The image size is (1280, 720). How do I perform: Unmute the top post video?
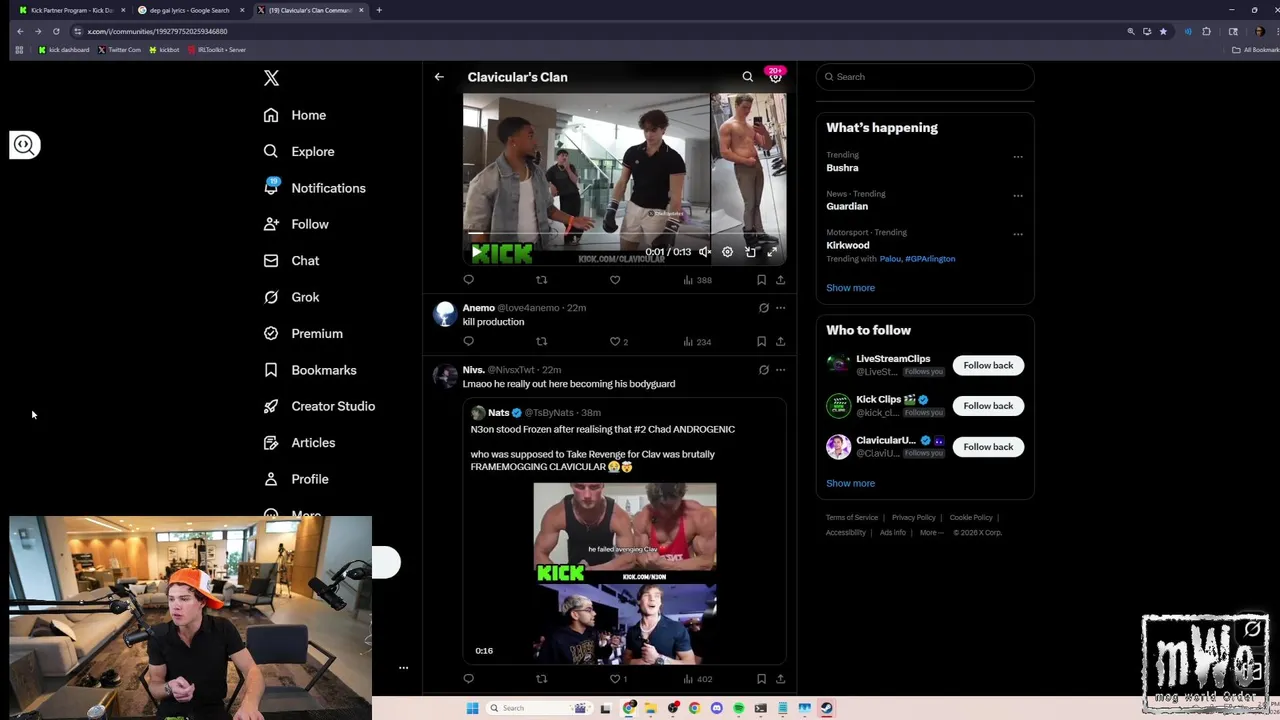coord(705,252)
